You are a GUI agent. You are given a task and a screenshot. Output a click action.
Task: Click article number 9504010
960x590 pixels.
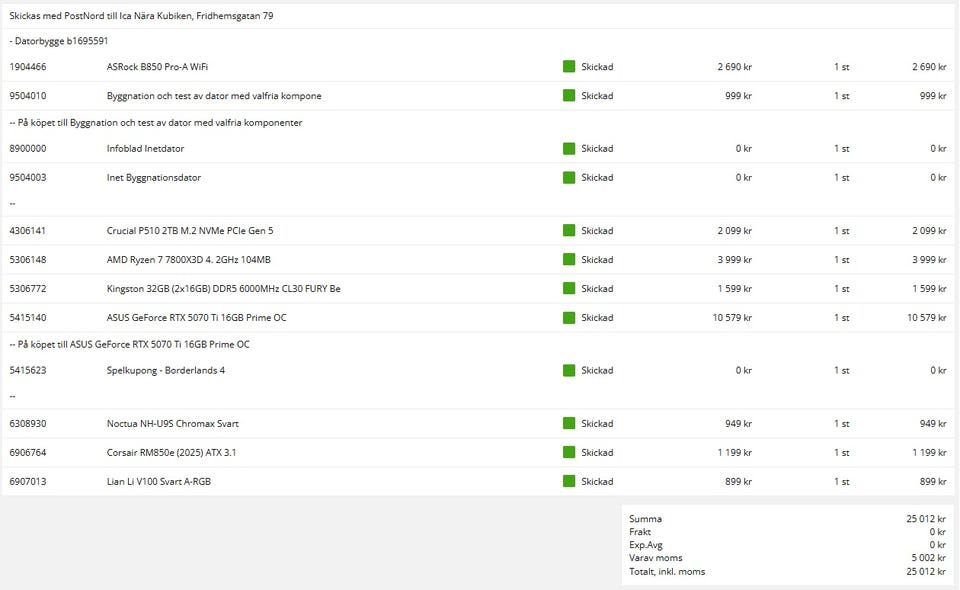click(28, 96)
